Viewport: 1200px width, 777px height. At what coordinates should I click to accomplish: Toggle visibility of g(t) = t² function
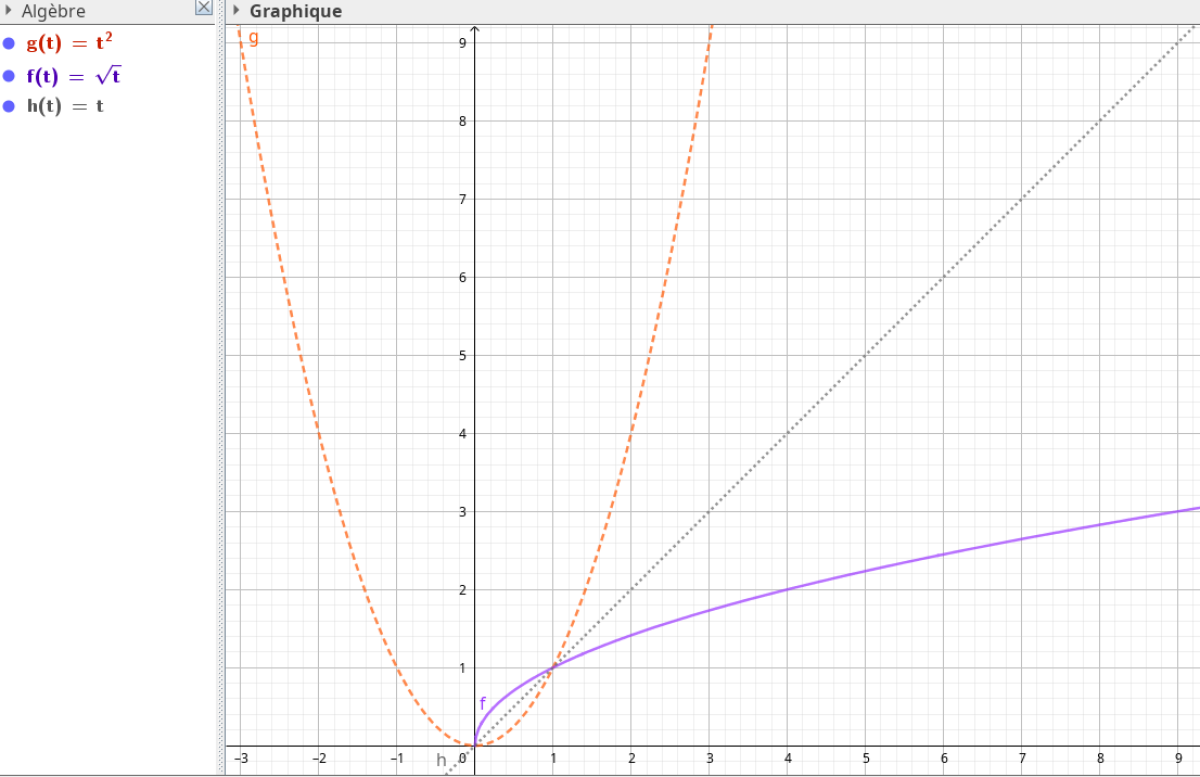[x=9, y=43]
